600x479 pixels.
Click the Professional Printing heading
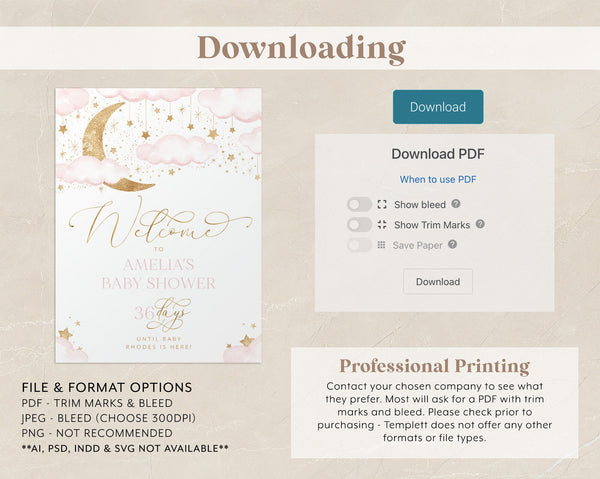tap(434, 366)
